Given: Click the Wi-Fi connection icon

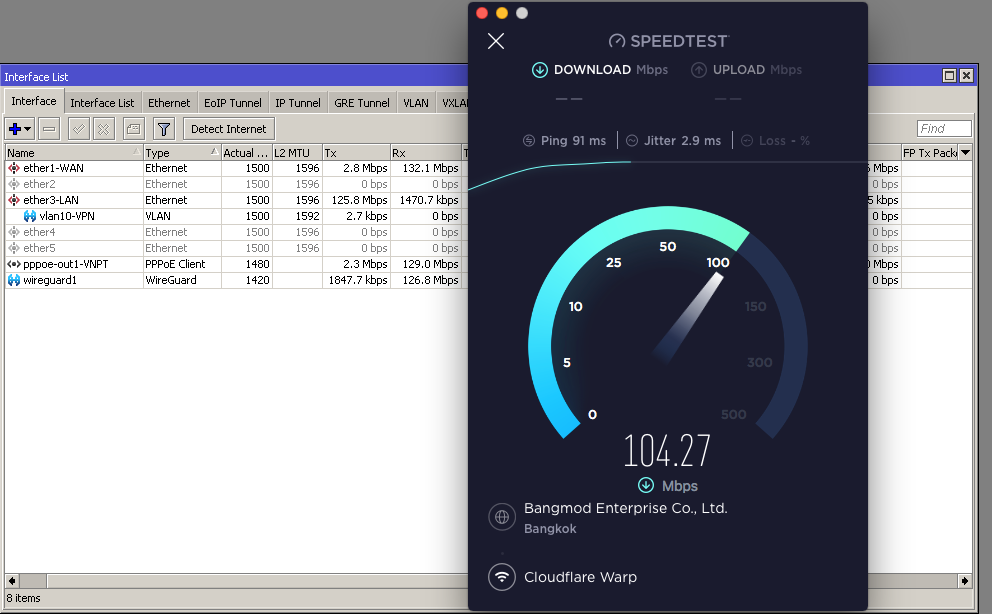Looking at the screenshot, I should 502,577.
